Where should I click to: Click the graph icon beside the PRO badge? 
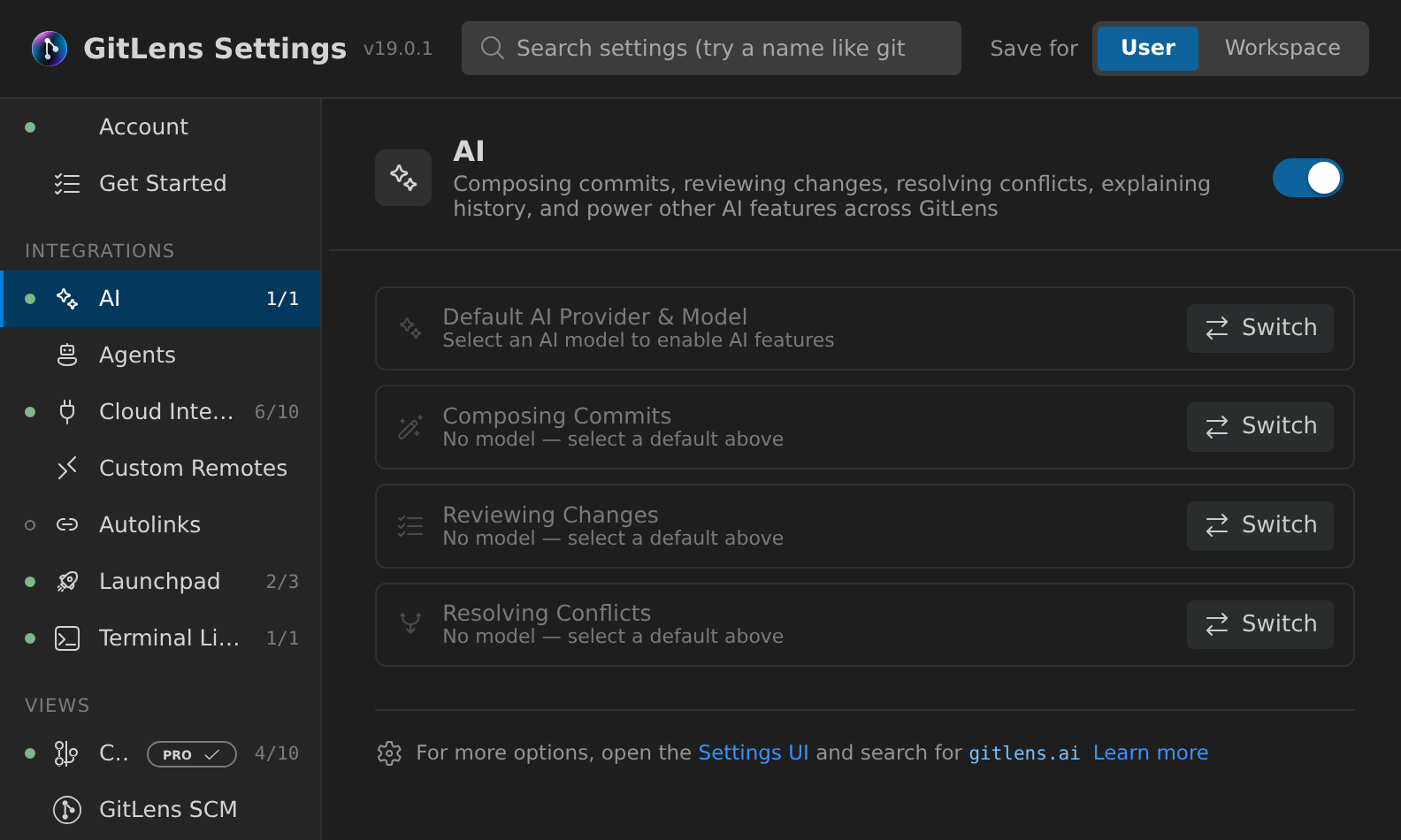coord(66,753)
